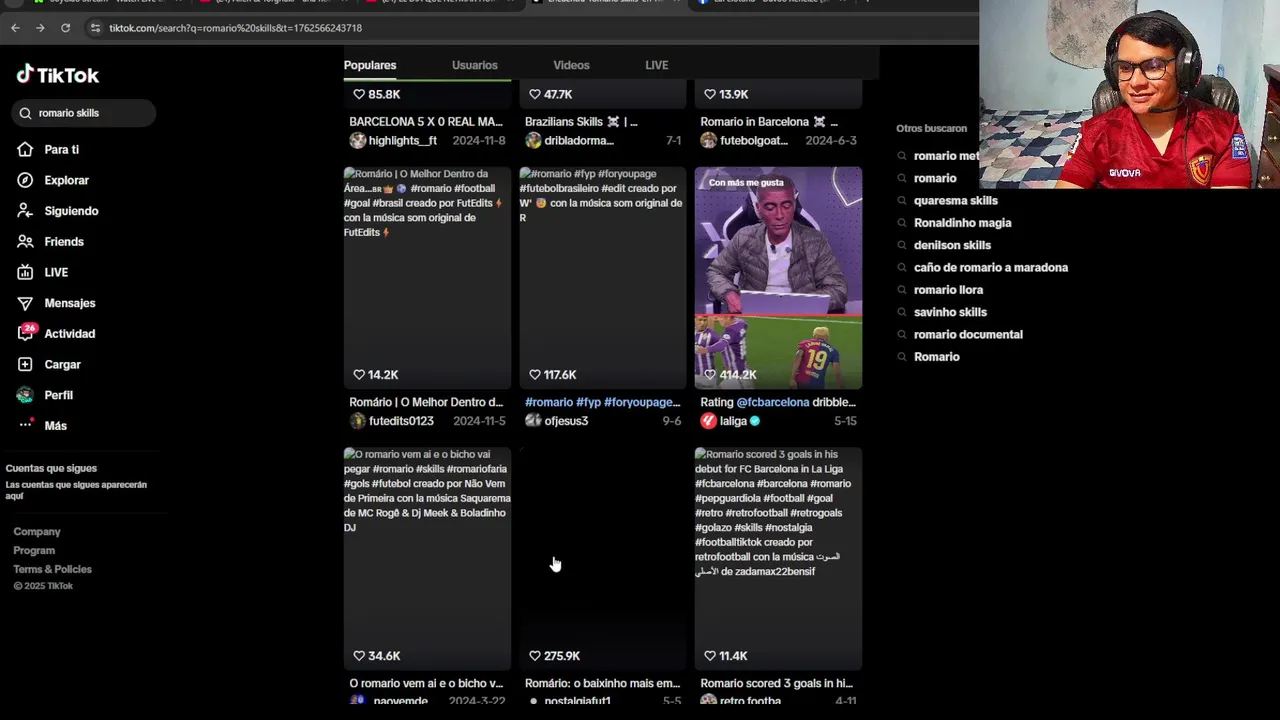Open Romario scored 3 goals video card
This screenshot has height=720, width=1280.
(778, 559)
